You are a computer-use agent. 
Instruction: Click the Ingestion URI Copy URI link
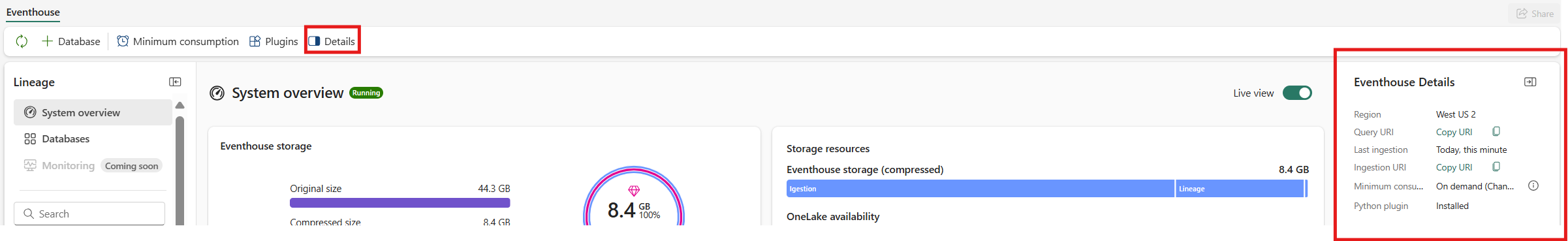[x=1454, y=167]
